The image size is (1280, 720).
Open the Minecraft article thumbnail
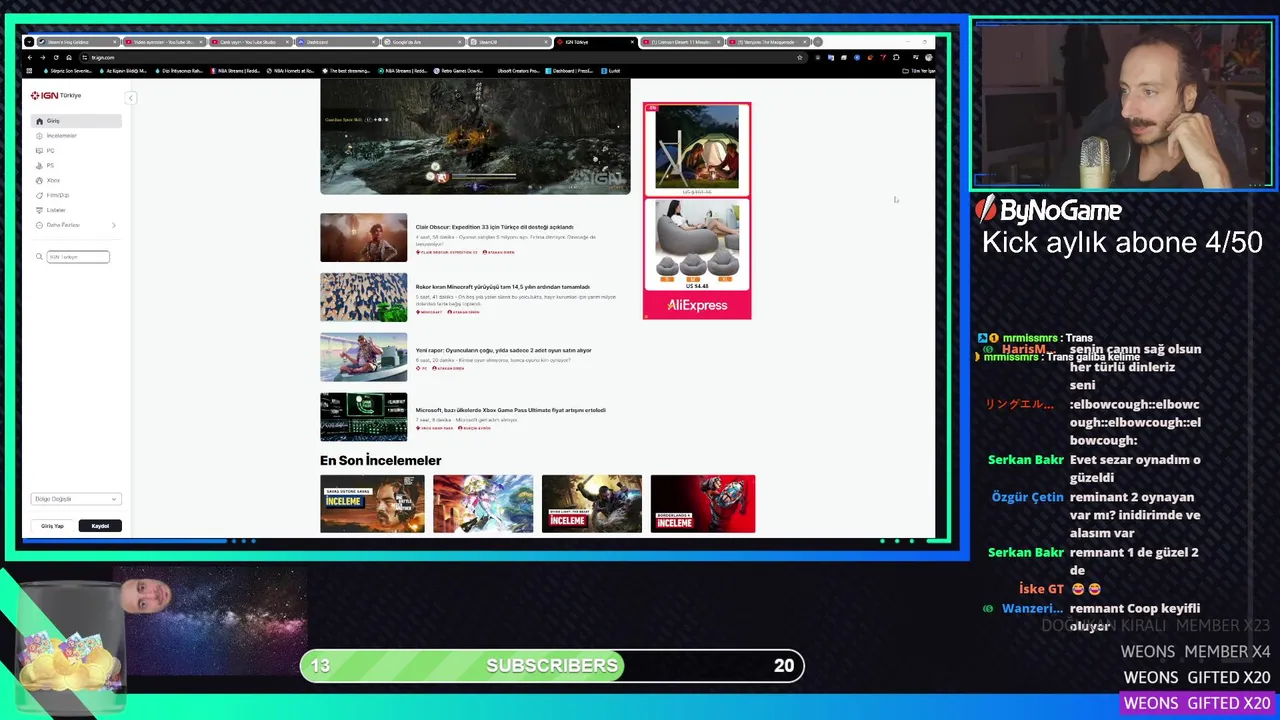click(x=363, y=297)
